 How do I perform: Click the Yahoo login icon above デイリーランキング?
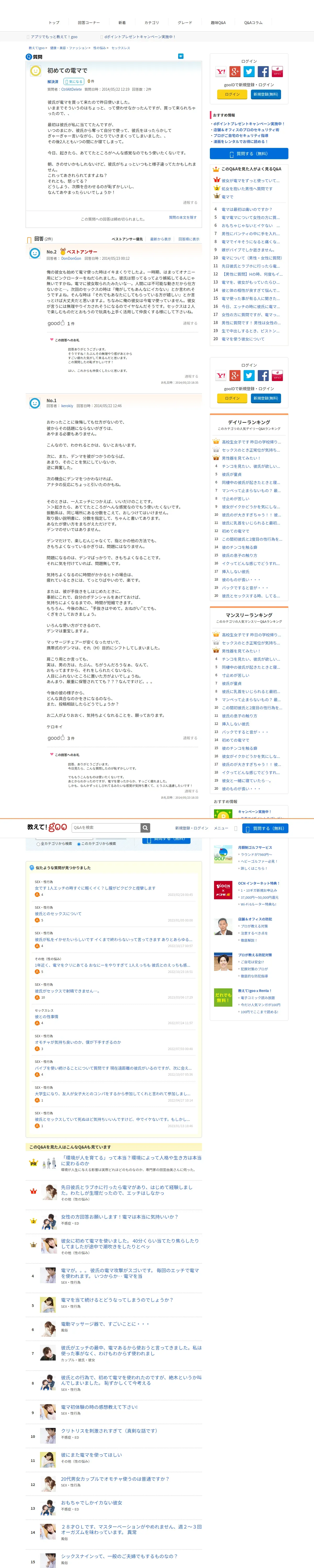coord(221,376)
